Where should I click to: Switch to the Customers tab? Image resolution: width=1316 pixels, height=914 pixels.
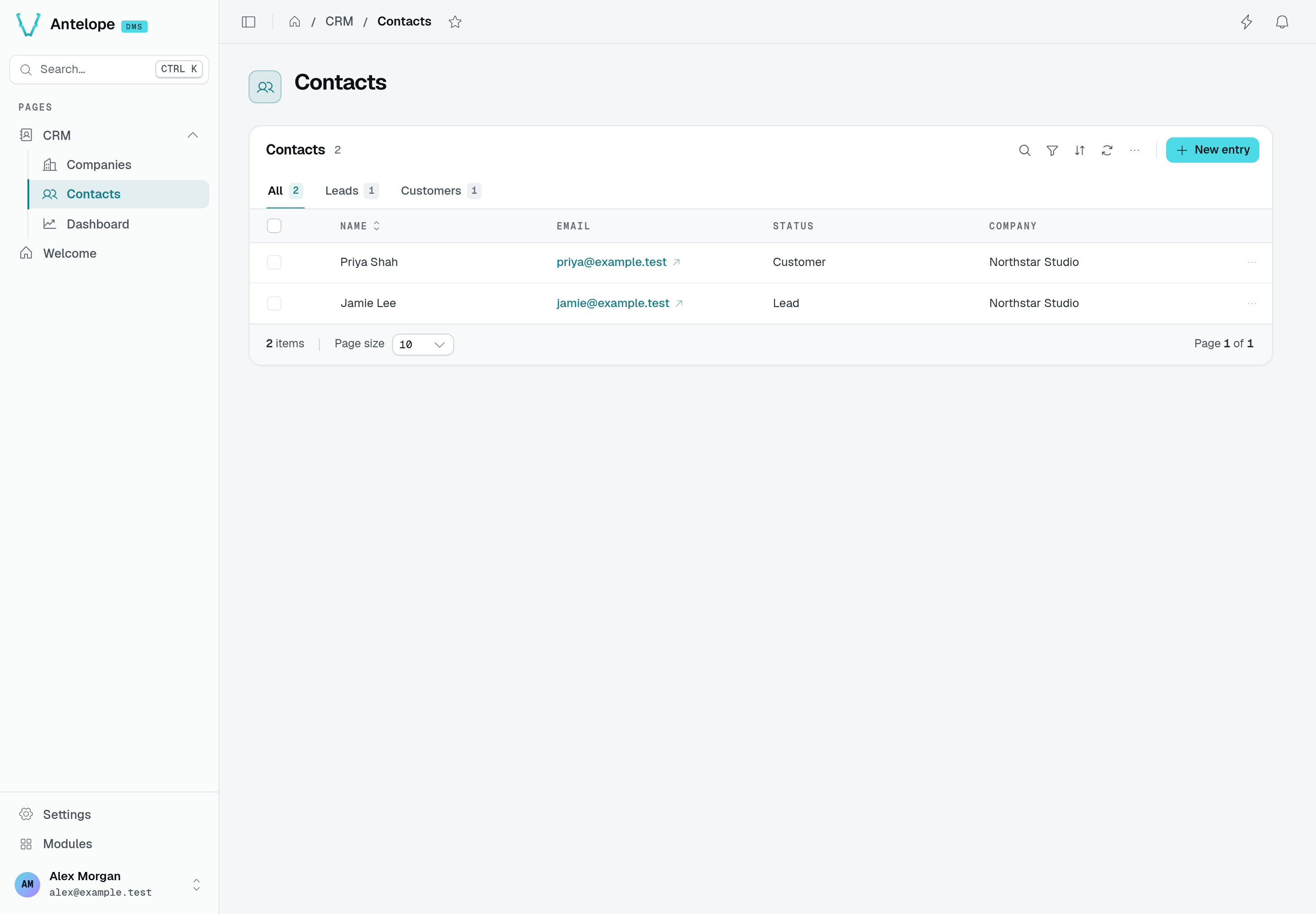coord(441,191)
